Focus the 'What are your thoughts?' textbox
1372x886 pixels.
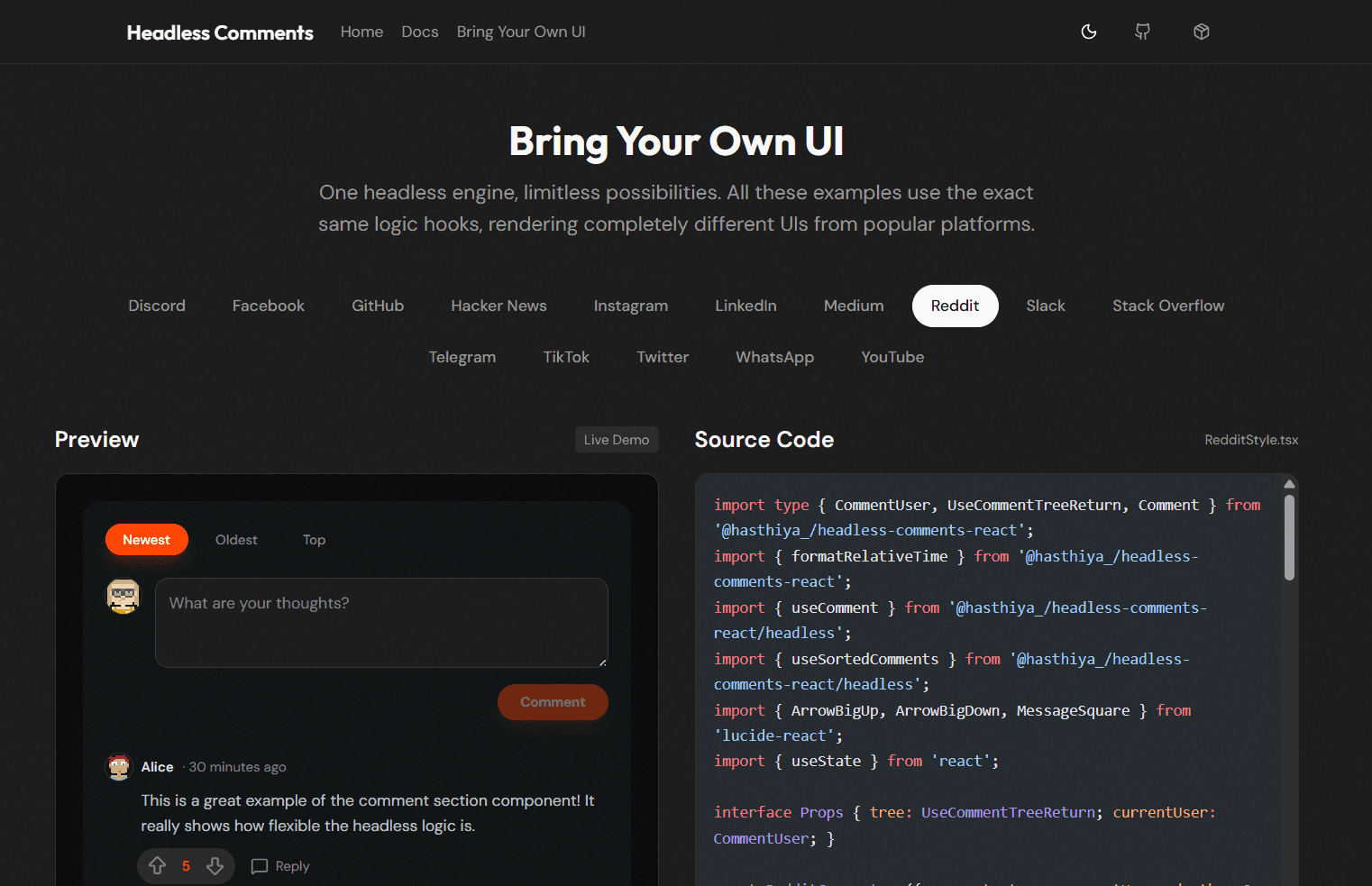click(x=381, y=623)
